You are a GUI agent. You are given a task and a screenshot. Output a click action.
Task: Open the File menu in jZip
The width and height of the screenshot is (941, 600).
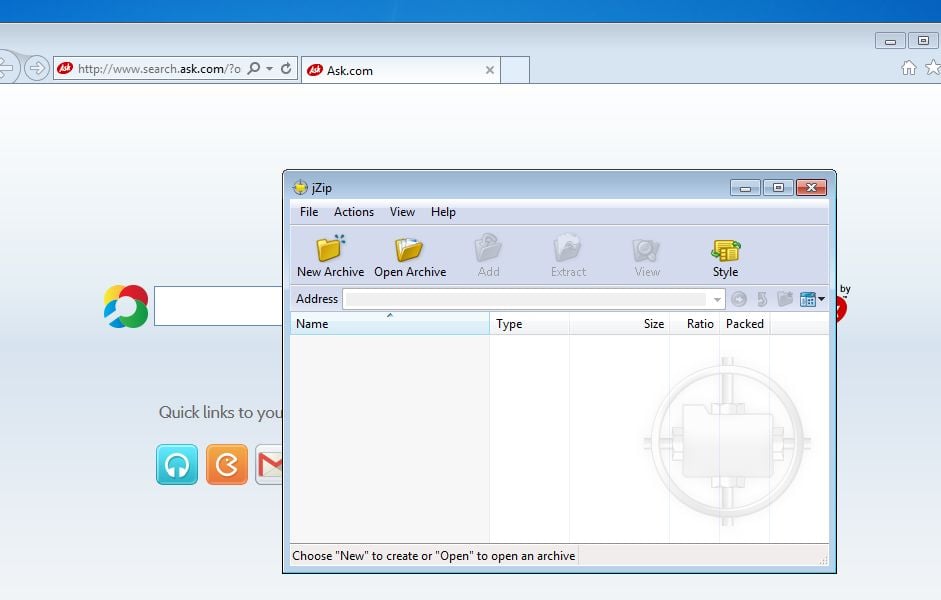click(x=309, y=212)
